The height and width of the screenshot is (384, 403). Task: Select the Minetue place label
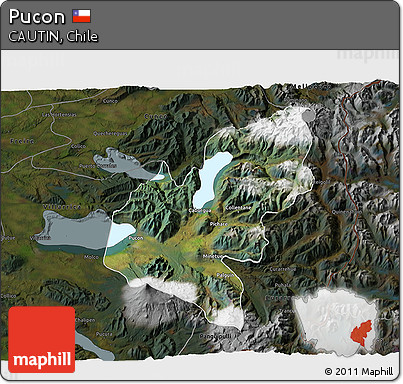213,256
